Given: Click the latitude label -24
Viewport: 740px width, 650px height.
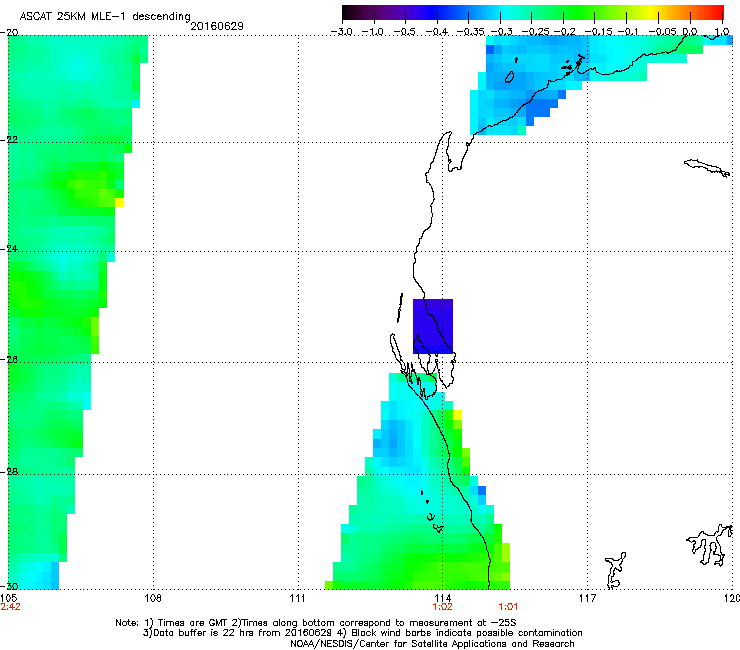Looking at the screenshot, I should tap(9, 249).
